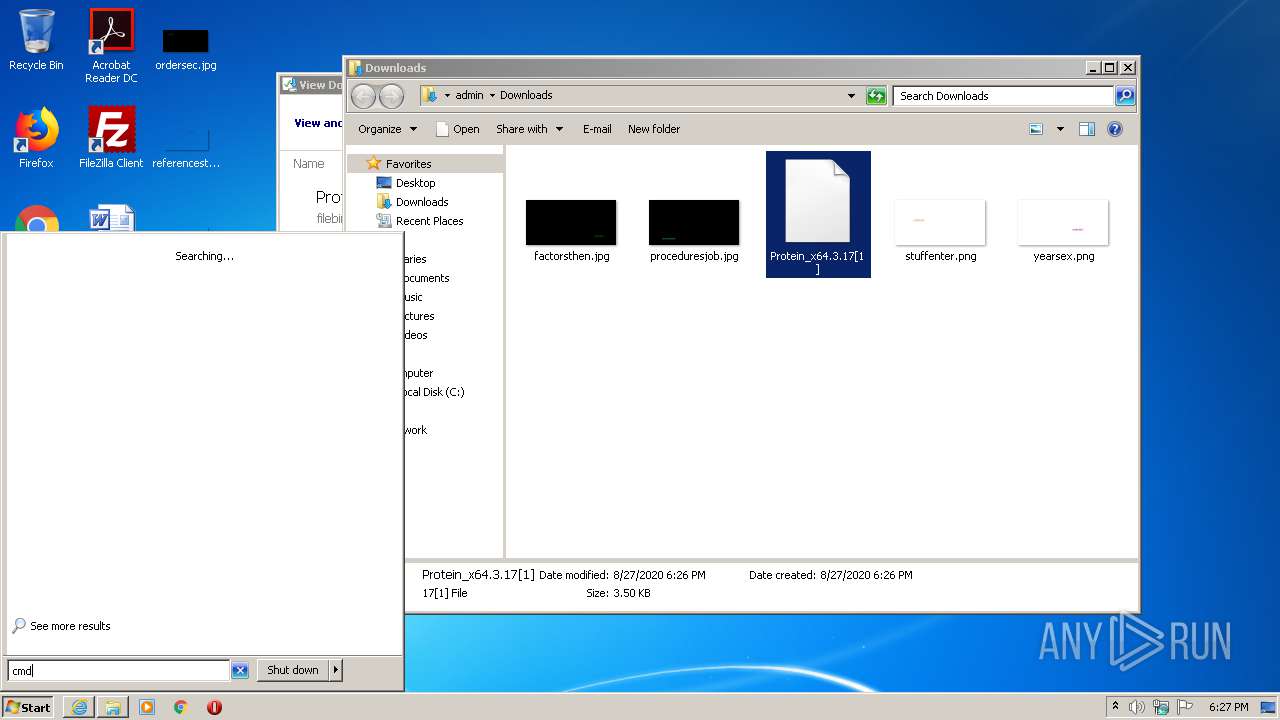Screen dimensions: 1280x720
Task: Open Windows Media Player taskbar icon
Action: (x=147, y=707)
